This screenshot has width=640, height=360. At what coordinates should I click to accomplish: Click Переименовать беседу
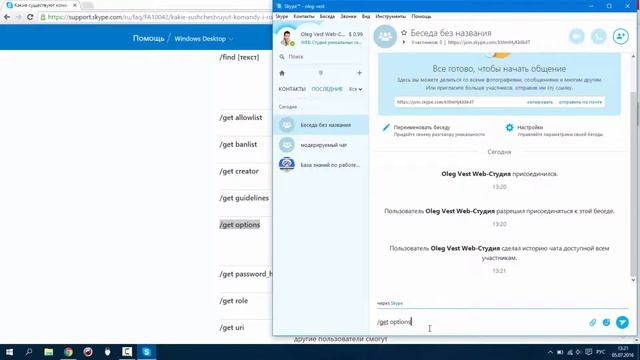click(x=422, y=127)
